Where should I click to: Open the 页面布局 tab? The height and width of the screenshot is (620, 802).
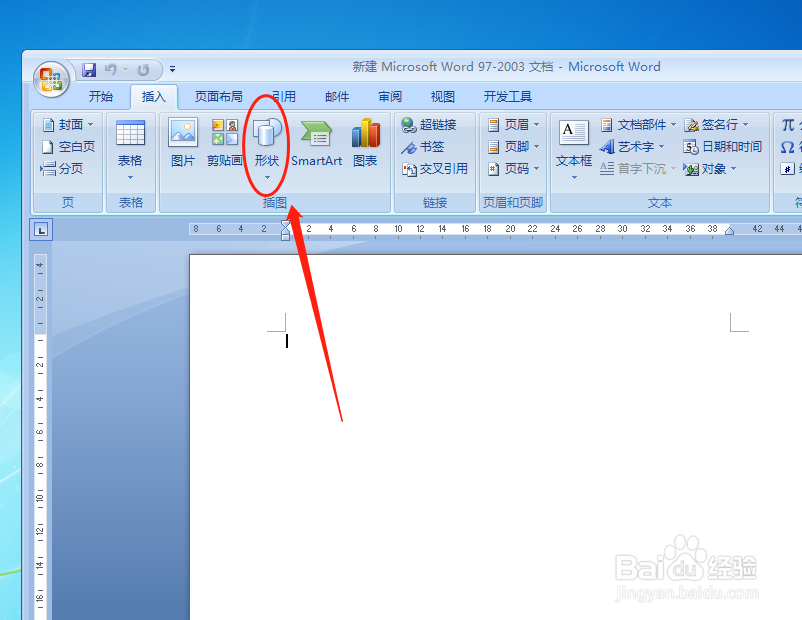coord(218,96)
